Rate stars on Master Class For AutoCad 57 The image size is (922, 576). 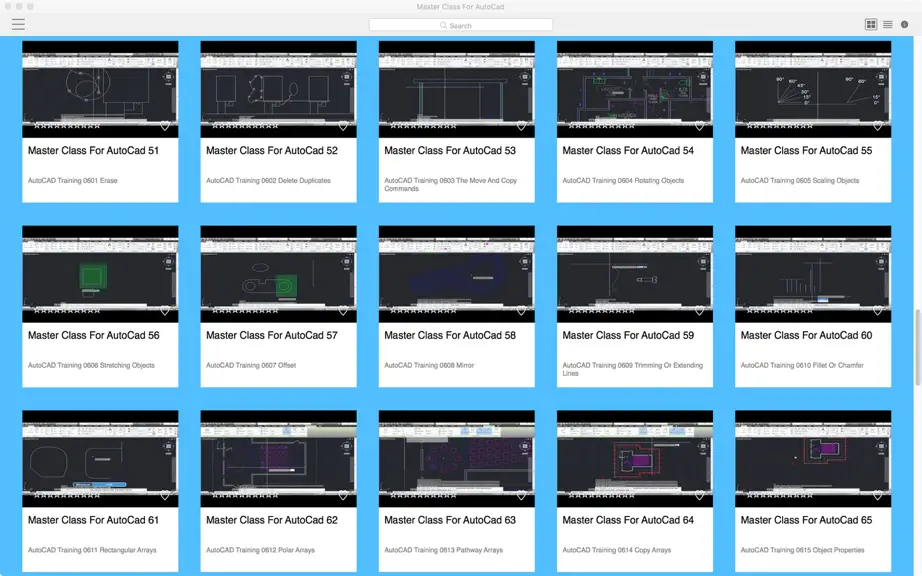coord(245,310)
